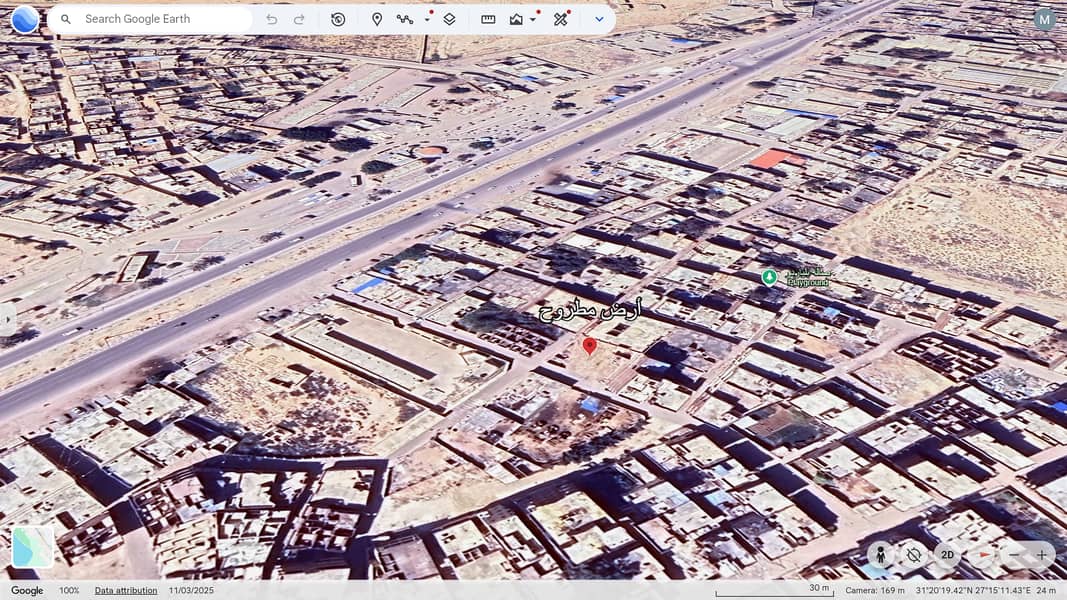The image size is (1067, 600).
Task: Expand the path drawing options arrow
Action: (427, 19)
